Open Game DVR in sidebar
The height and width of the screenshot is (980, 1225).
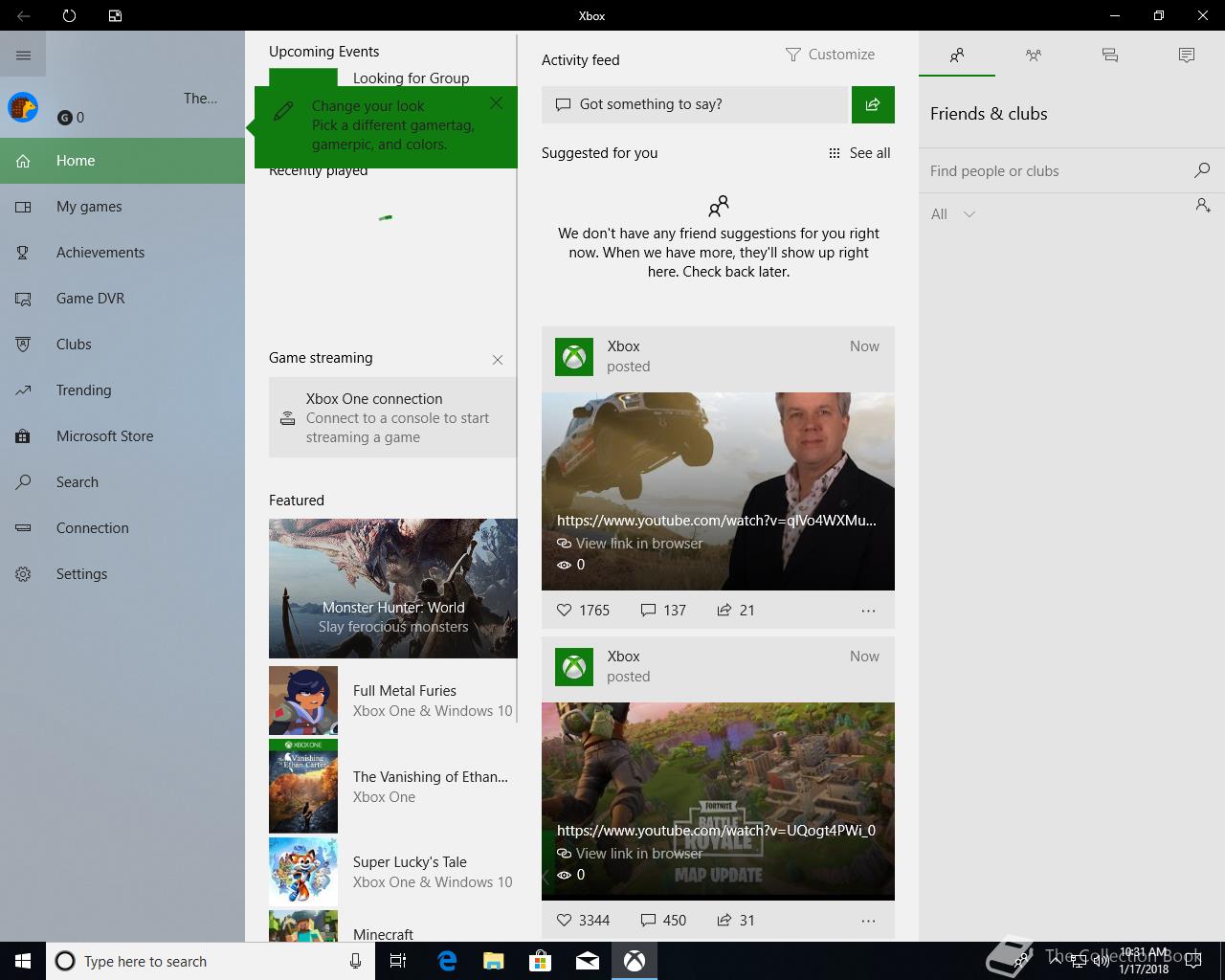122,299
